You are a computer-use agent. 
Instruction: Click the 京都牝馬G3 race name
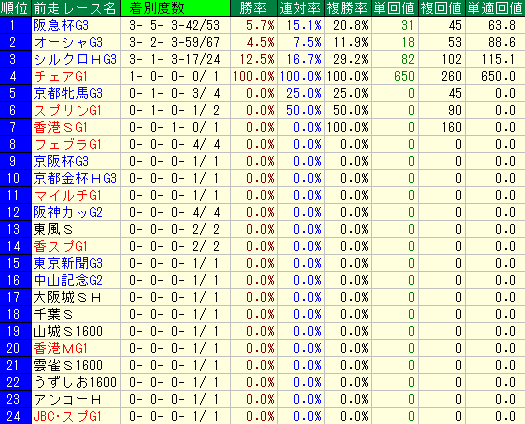[x=68, y=93]
